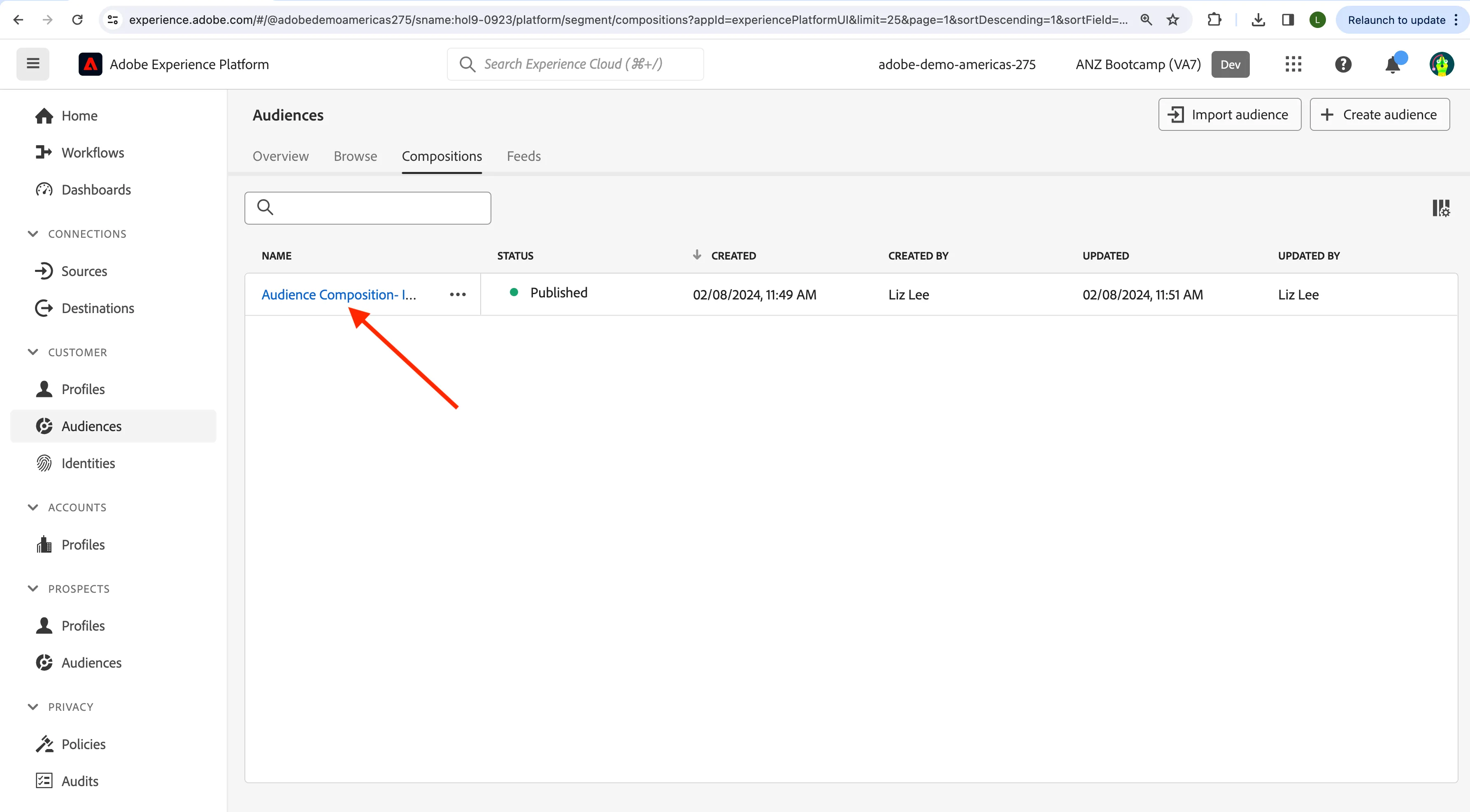Click the Adobe Experience Platform logo
Screen dimensions: 1470x812
[90, 65]
